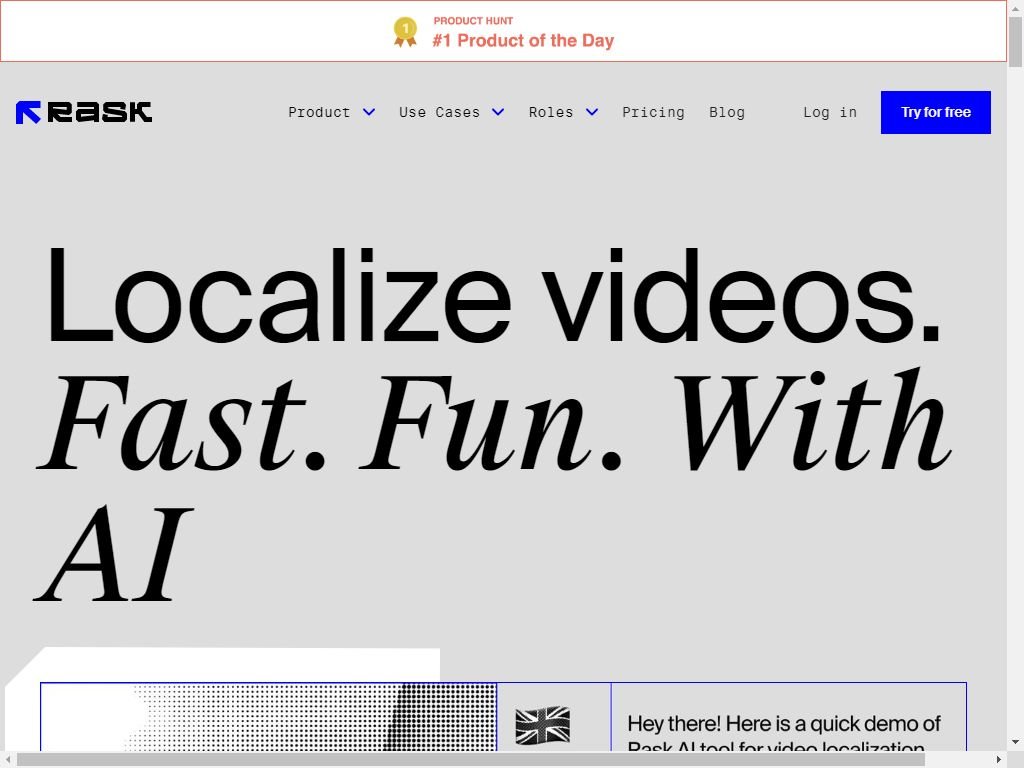The height and width of the screenshot is (768, 1024).
Task: Click the horizontal scrollbar left arrow
Action: [x=8, y=760]
